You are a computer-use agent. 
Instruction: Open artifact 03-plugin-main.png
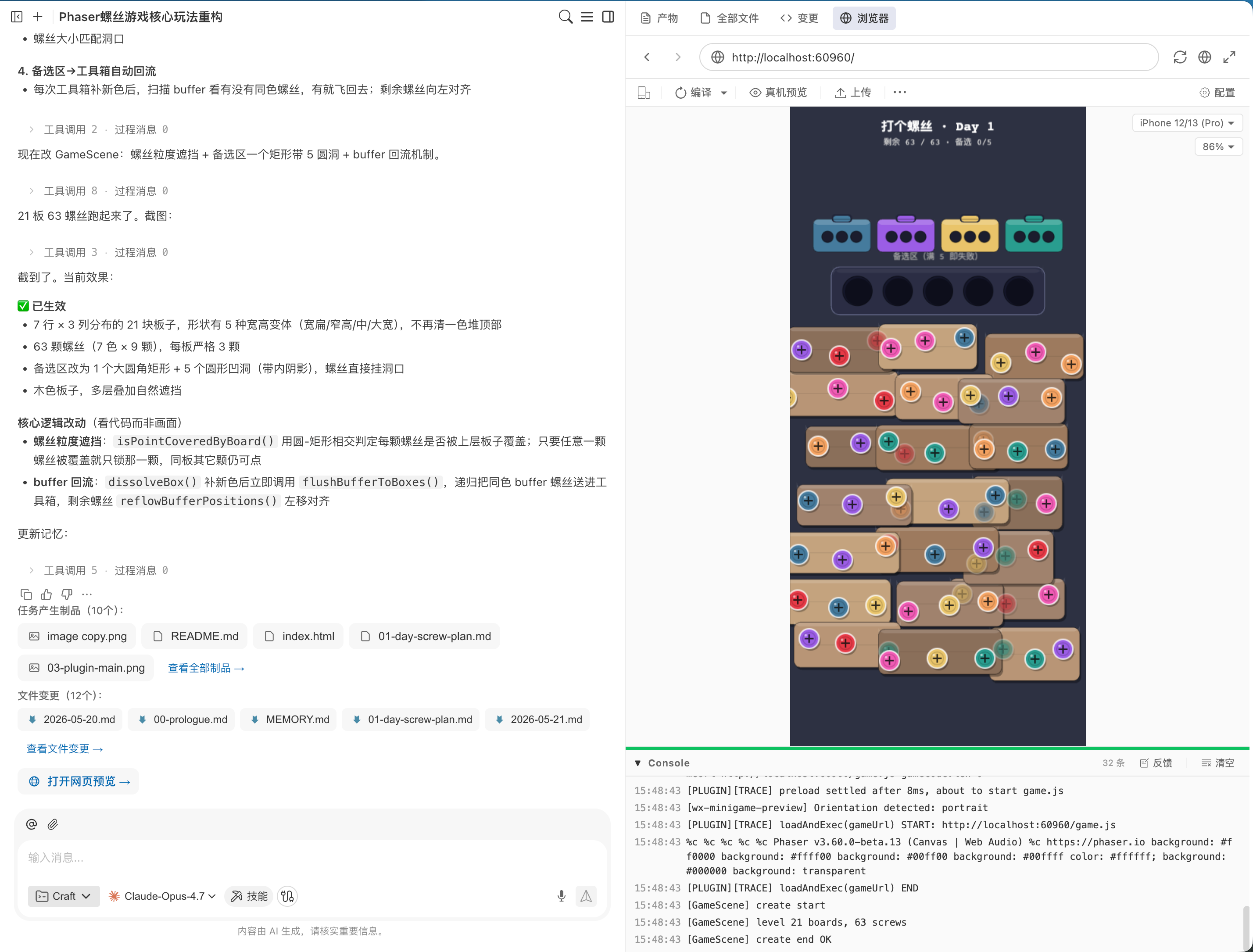86,668
